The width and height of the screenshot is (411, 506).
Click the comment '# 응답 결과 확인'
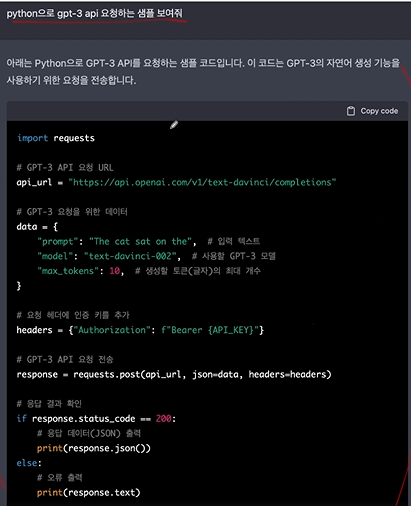pyautogui.click(x=49, y=404)
